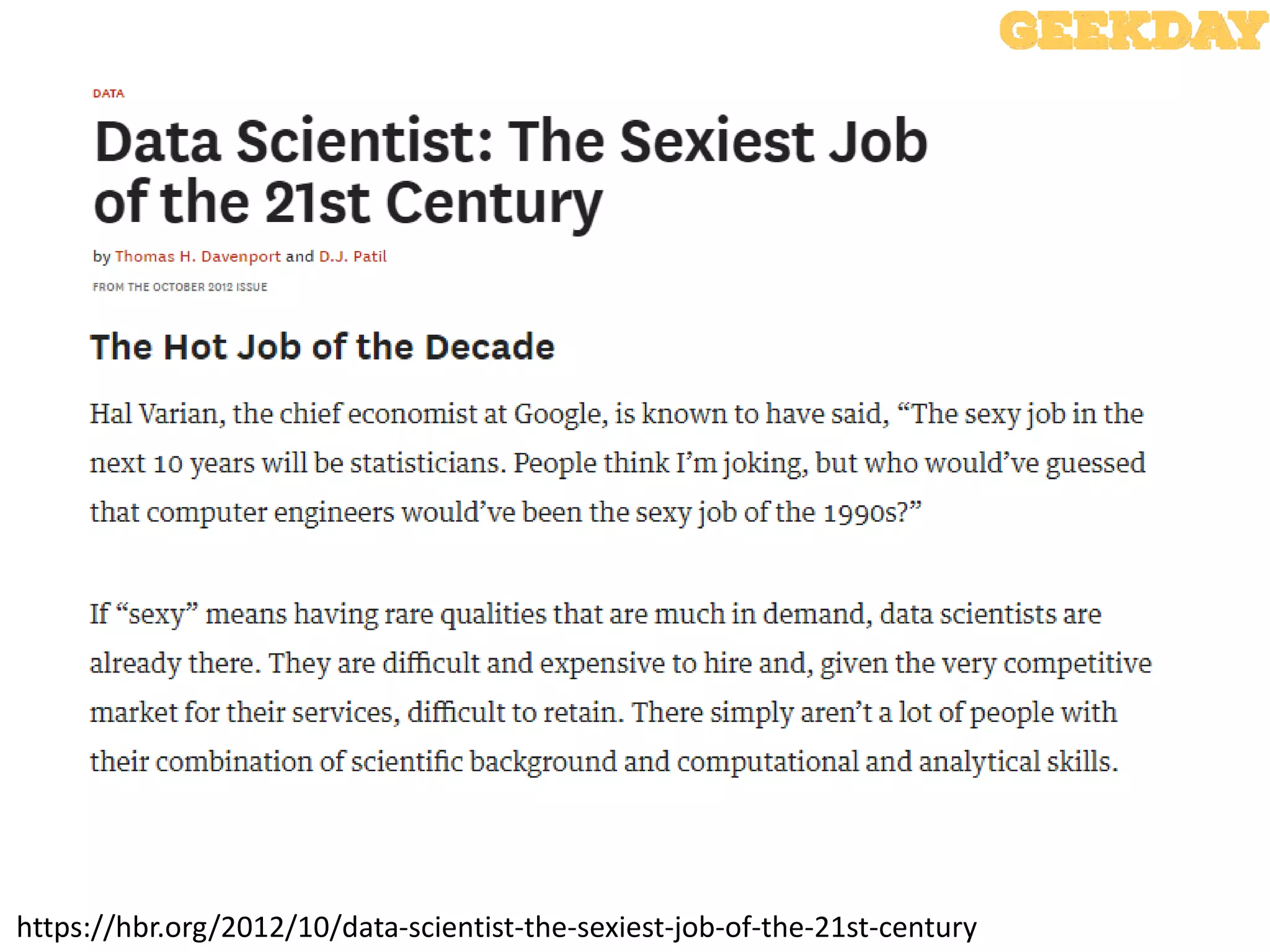Click '1990s' at end of quote
The image size is (1270, 952).
tap(859, 513)
